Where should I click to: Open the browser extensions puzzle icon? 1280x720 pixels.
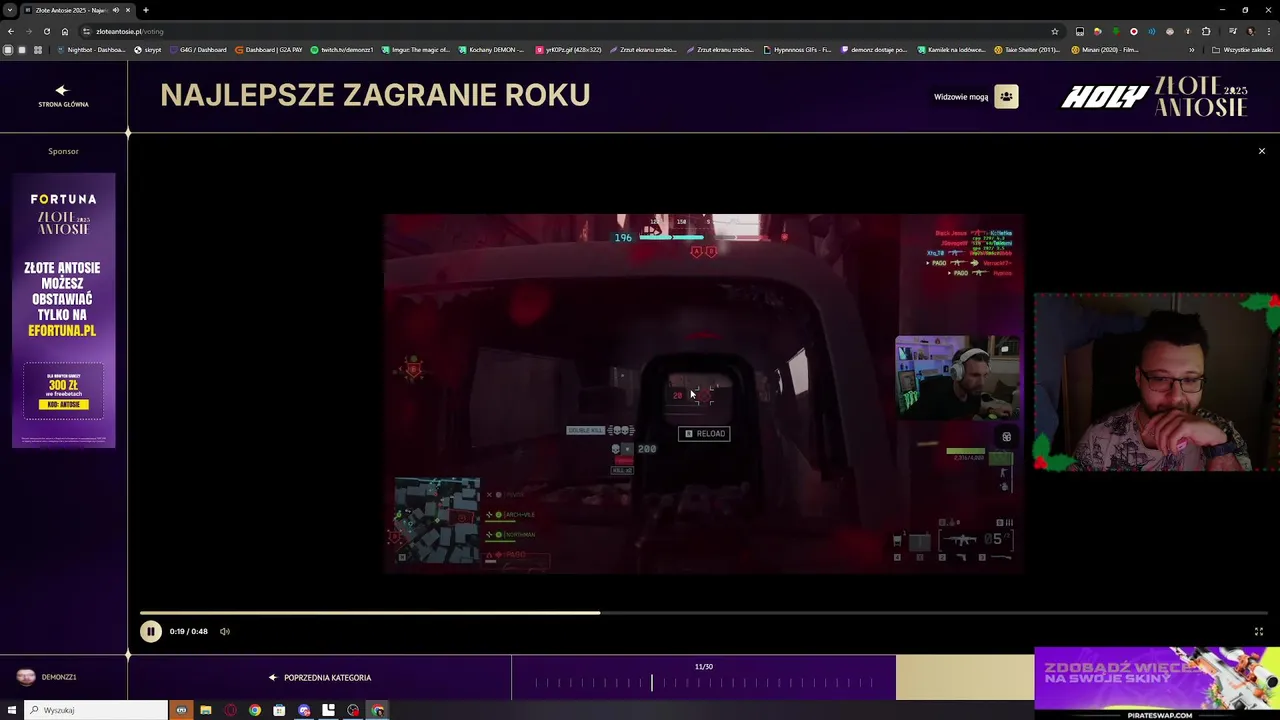[x=1206, y=31]
